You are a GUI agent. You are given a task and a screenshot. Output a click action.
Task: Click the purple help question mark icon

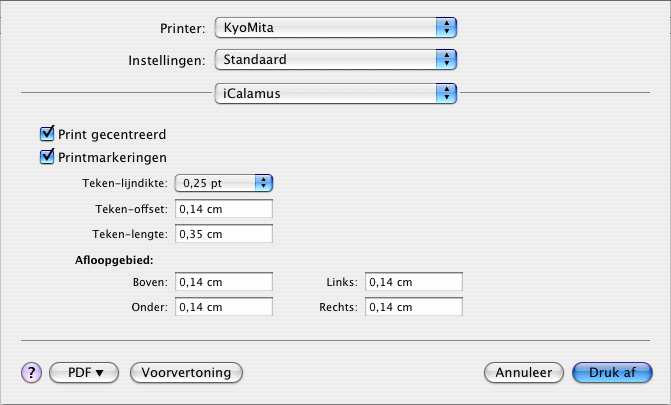pos(30,372)
